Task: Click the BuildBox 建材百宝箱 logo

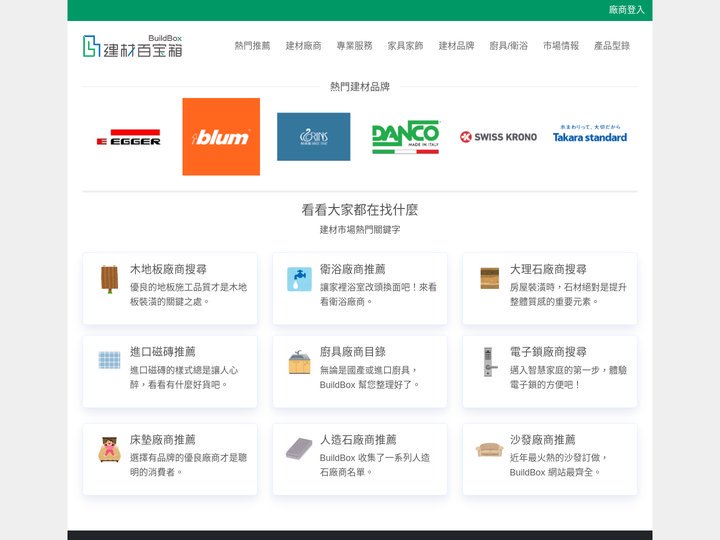Action: [132, 46]
